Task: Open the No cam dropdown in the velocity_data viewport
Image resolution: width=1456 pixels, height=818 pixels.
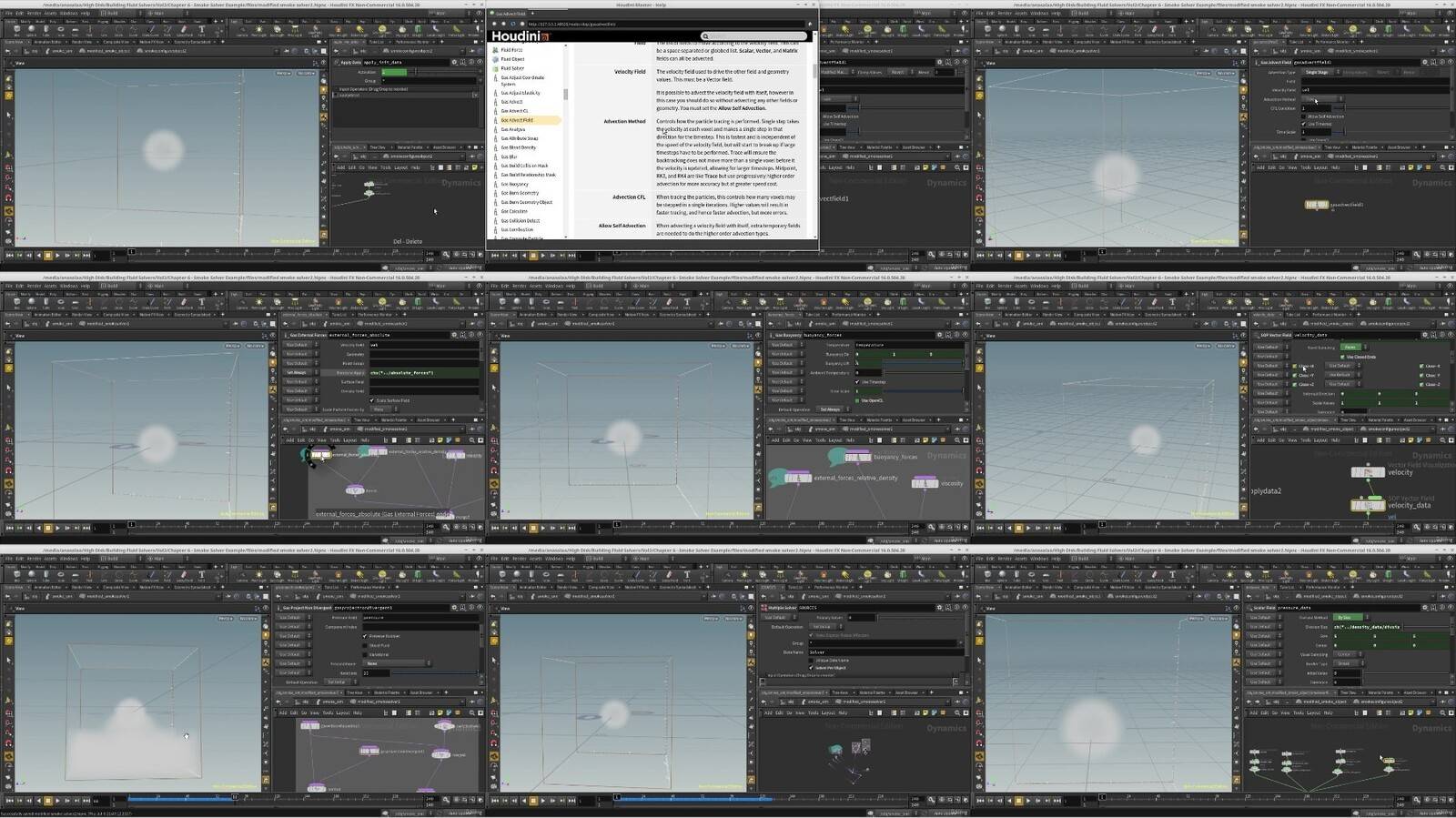Action: pyautogui.click(x=1227, y=346)
